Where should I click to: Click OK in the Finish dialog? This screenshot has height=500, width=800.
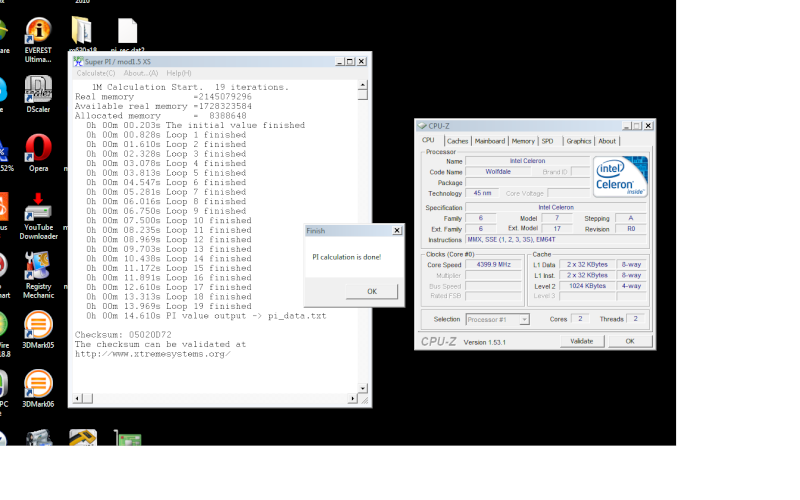(x=372, y=291)
